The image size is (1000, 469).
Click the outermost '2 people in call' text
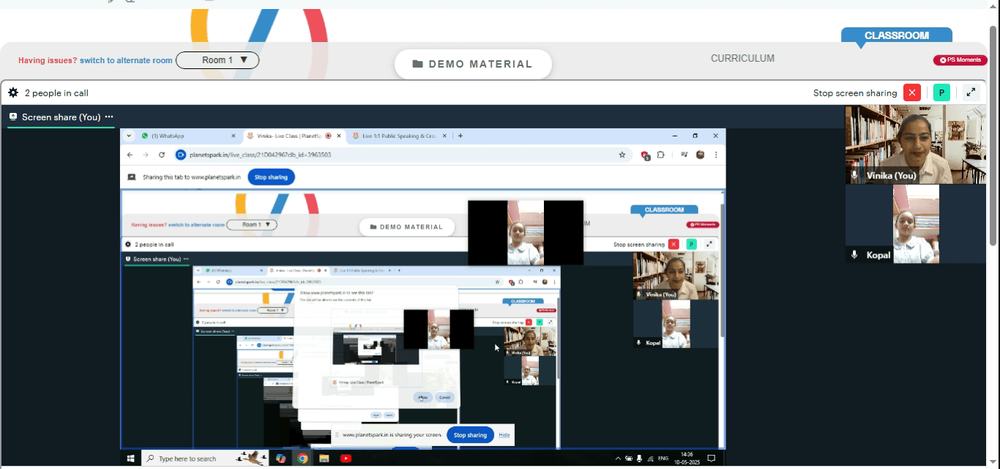56,93
